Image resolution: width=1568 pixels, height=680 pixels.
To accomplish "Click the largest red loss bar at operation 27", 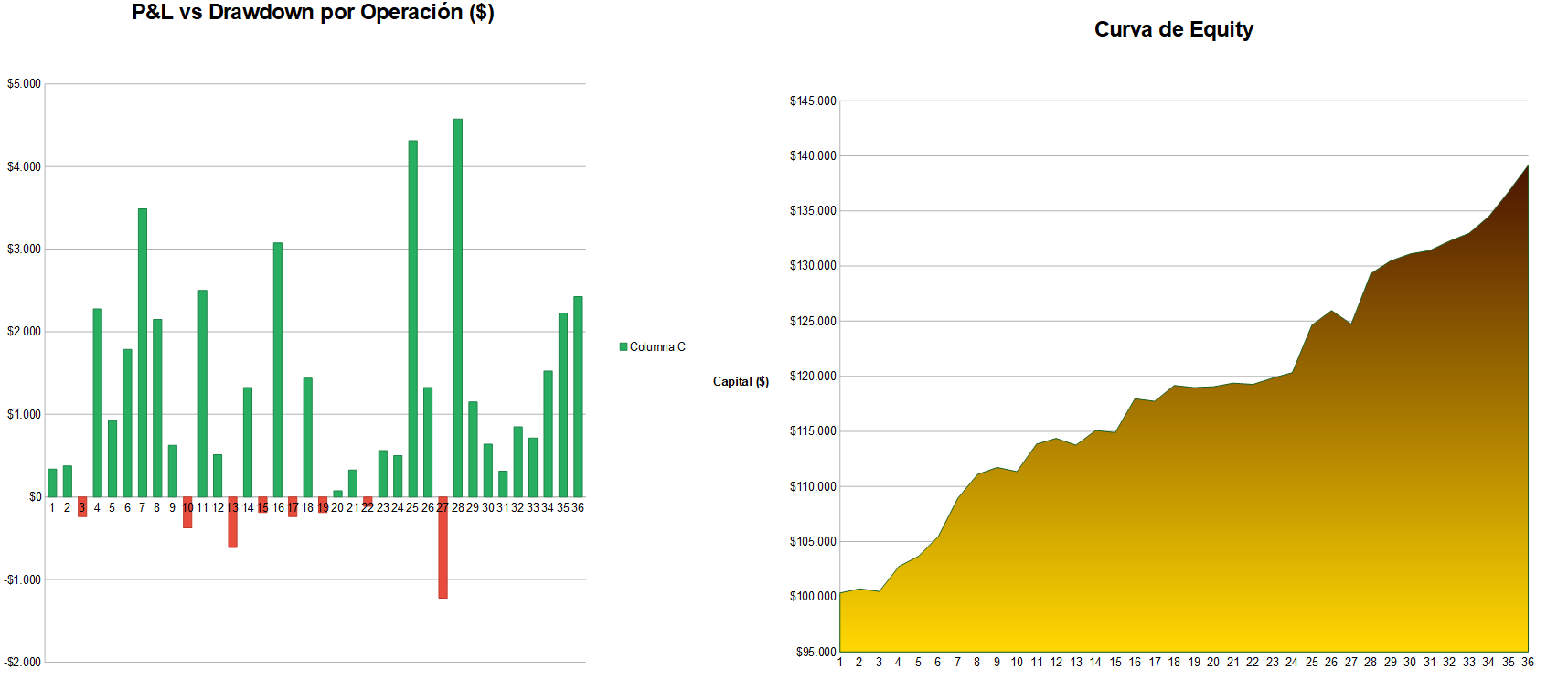I will [x=443, y=548].
